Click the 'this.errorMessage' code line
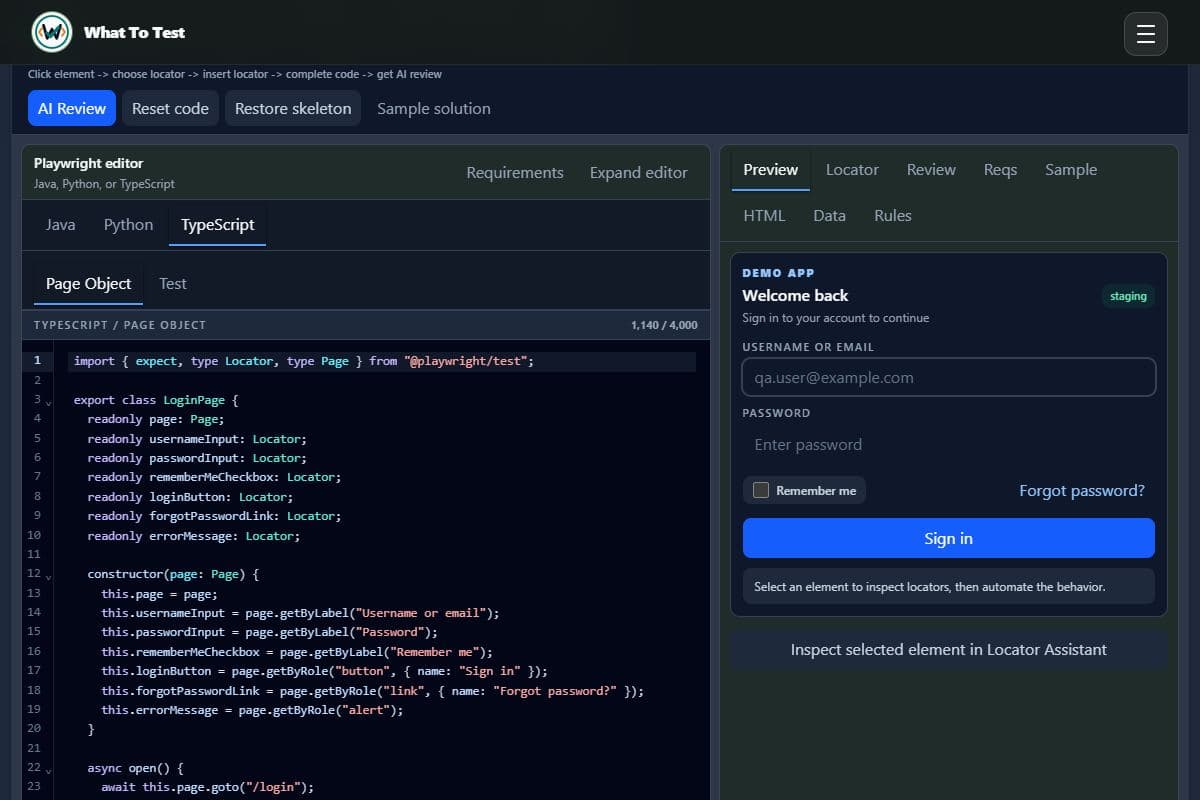This screenshot has width=1200, height=800. pyautogui.click(x=252, y=710)
